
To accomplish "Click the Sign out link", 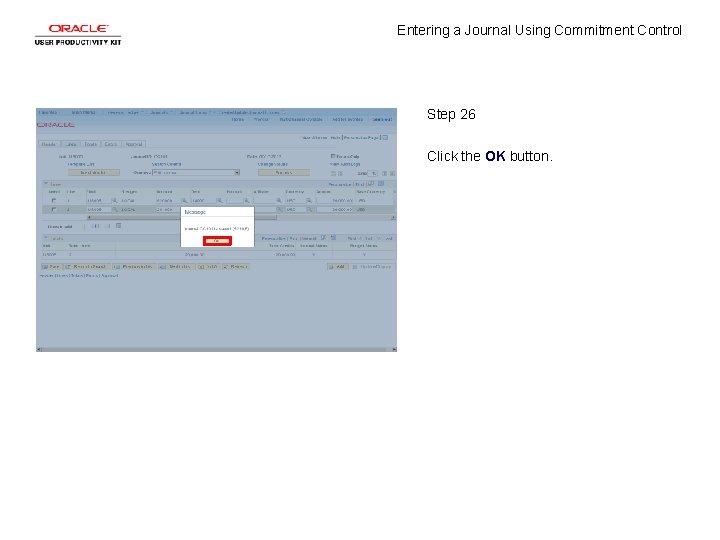I will [x=382, y=119].
